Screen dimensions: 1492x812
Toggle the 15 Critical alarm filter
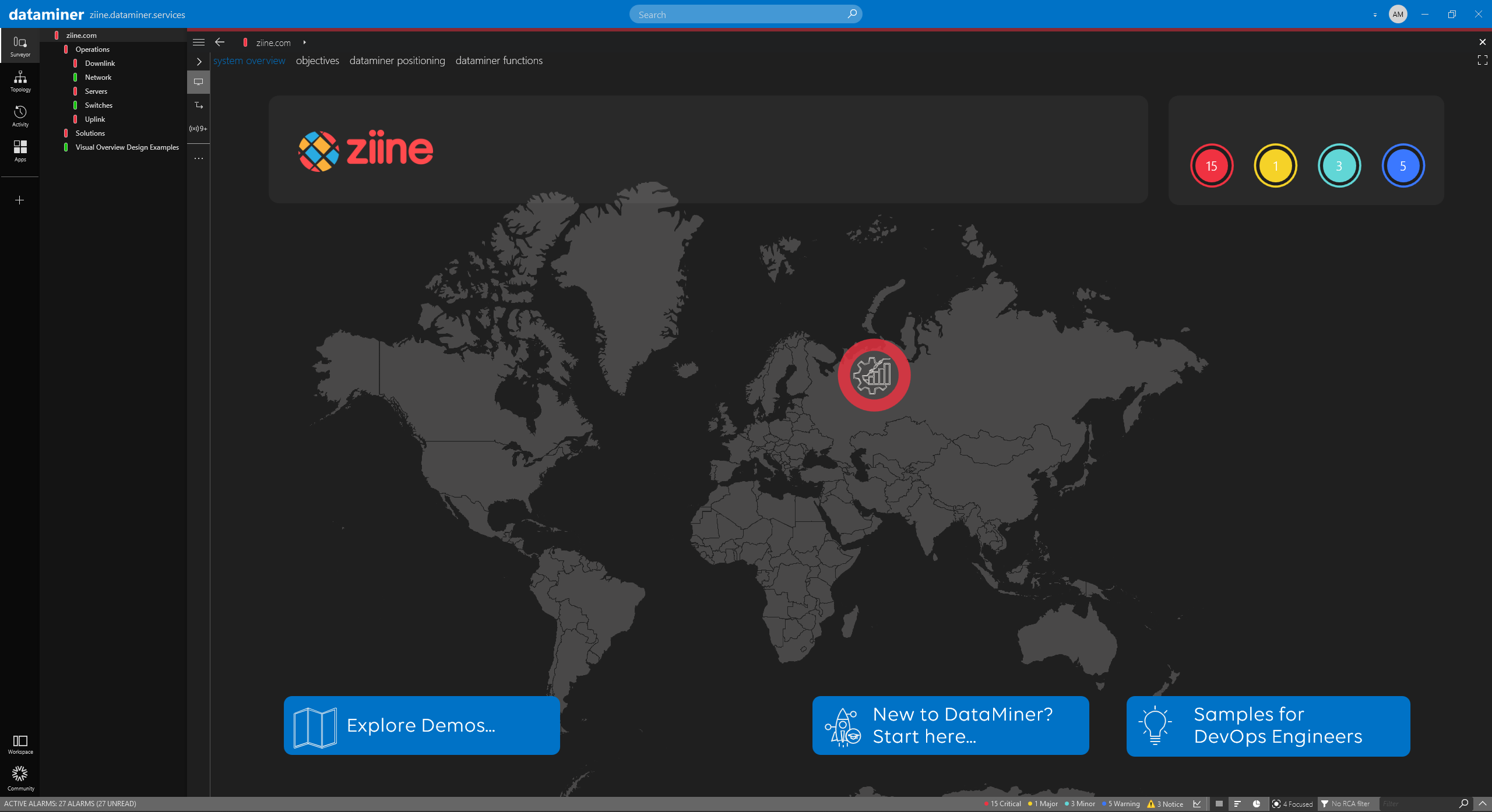tap(1002, 804)
